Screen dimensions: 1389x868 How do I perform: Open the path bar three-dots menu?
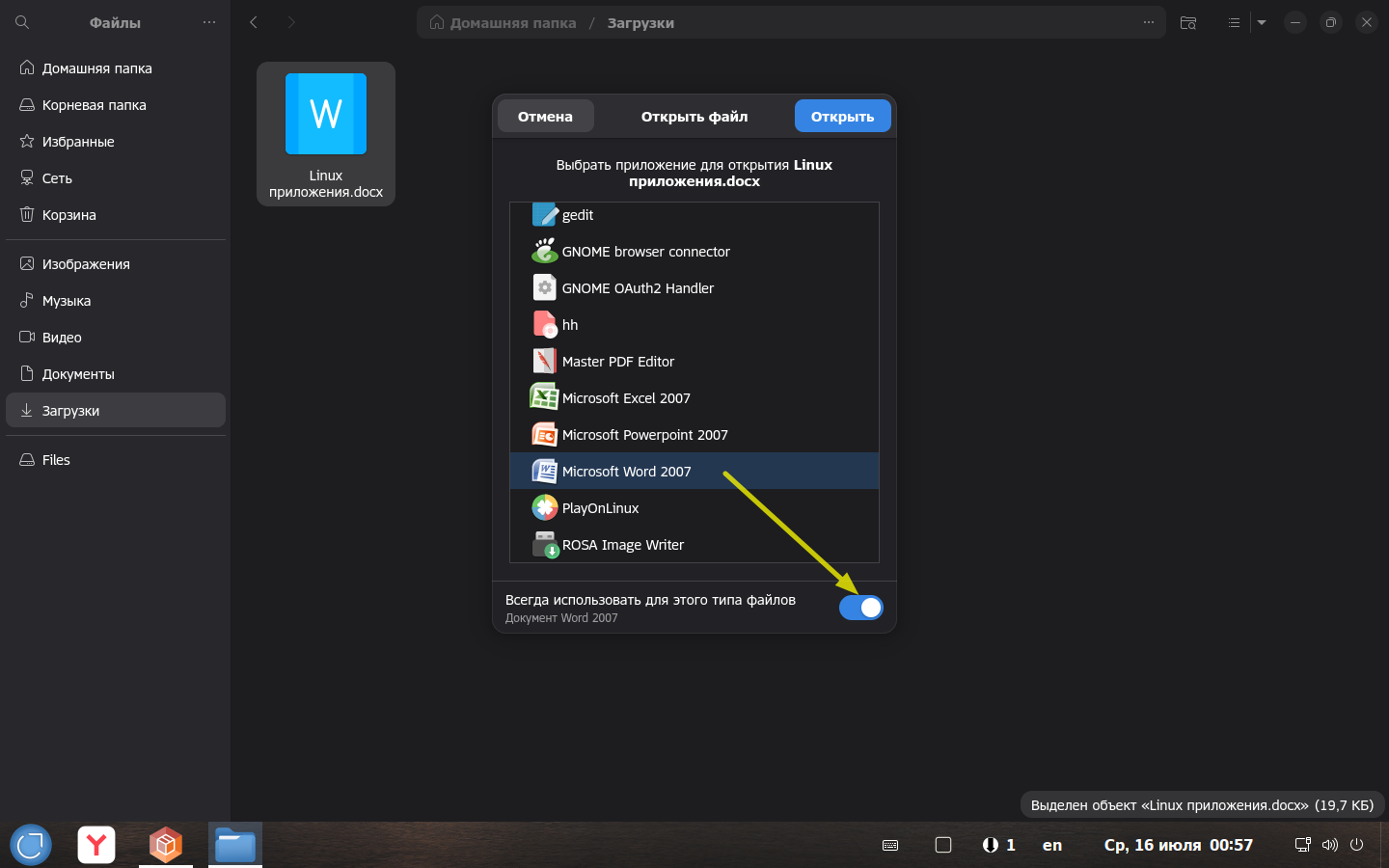coord(1149,22)
